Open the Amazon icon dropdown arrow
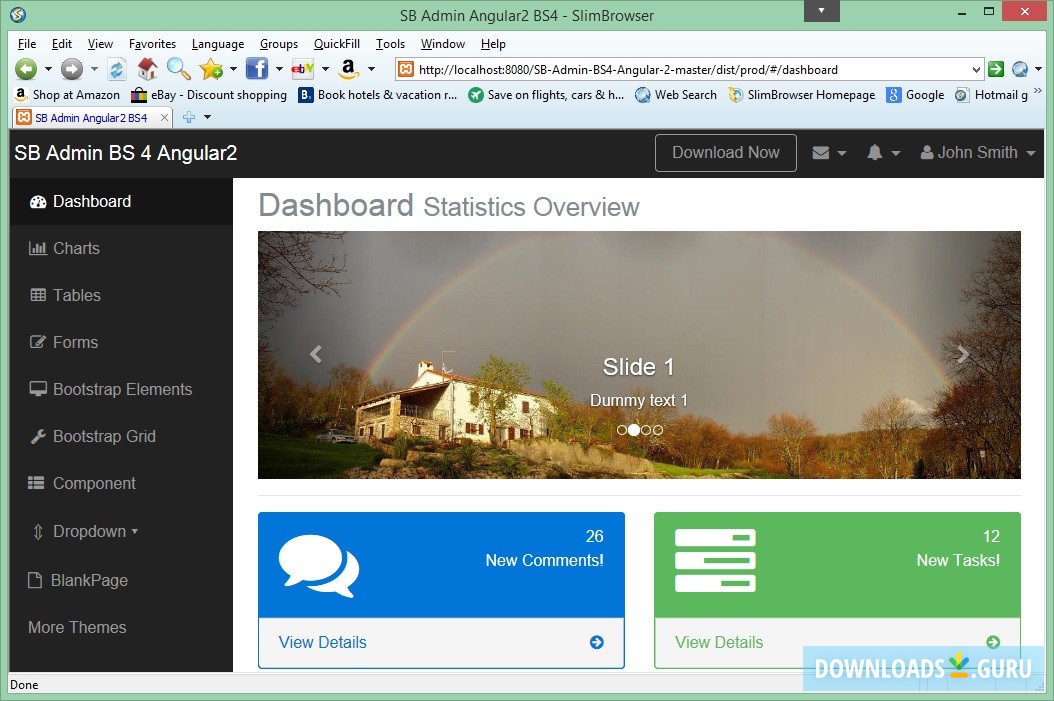This screenshot has width=1054, height=701. [x=371, y=69]
